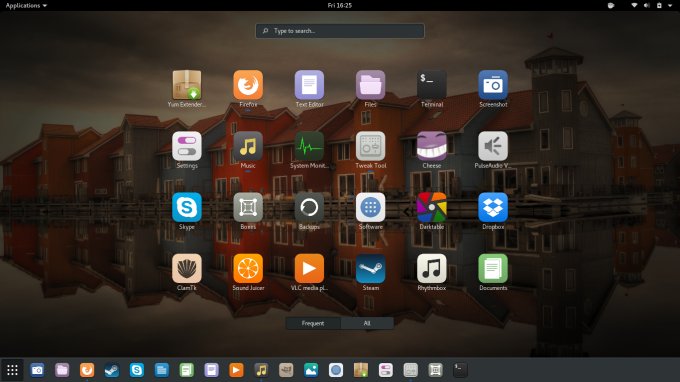Click the Type to search field
This screenshot has width=680, height=382.
pyautogui.click(x=340, y=31)
